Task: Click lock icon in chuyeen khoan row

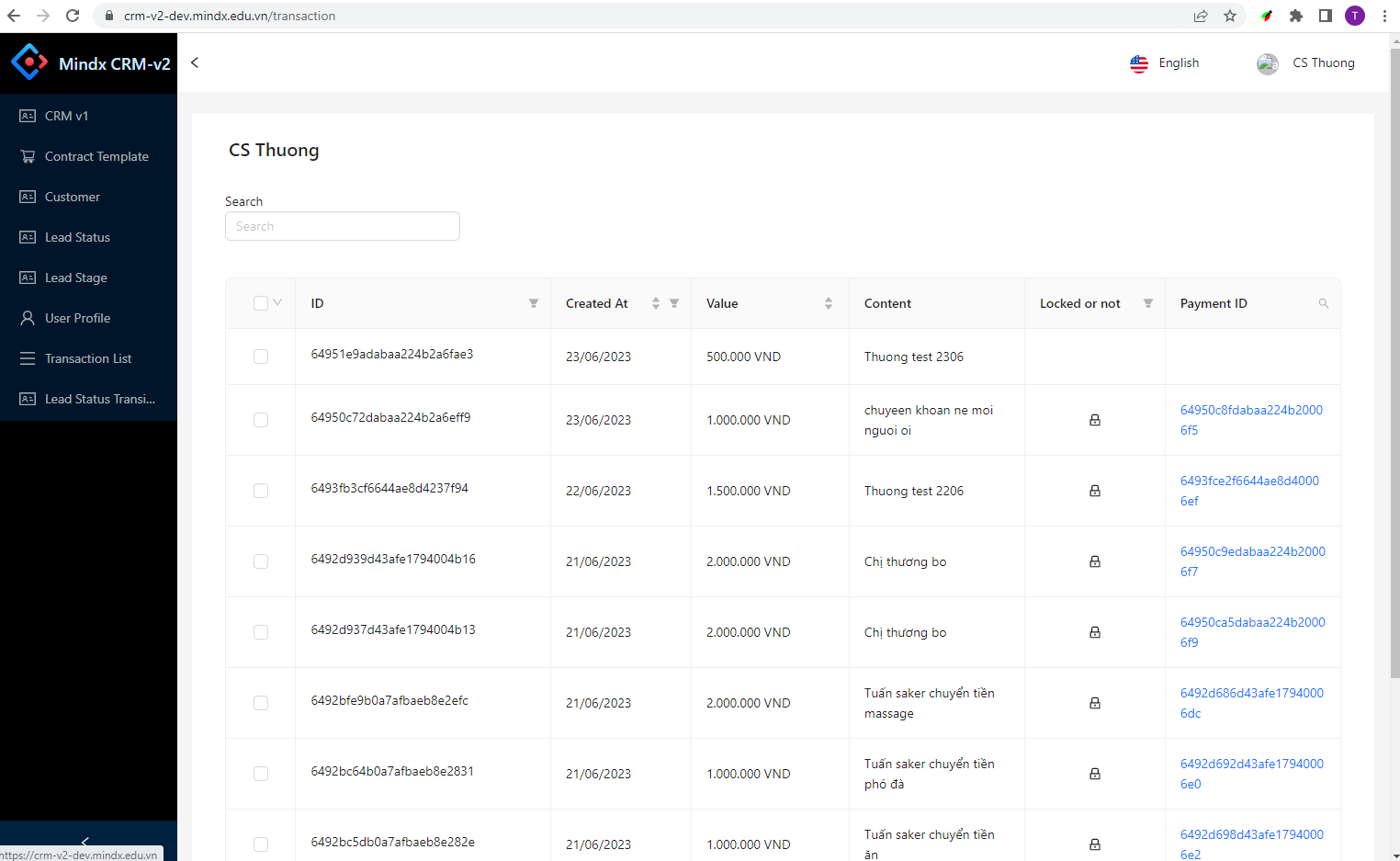Action: tap(1095, 420)
